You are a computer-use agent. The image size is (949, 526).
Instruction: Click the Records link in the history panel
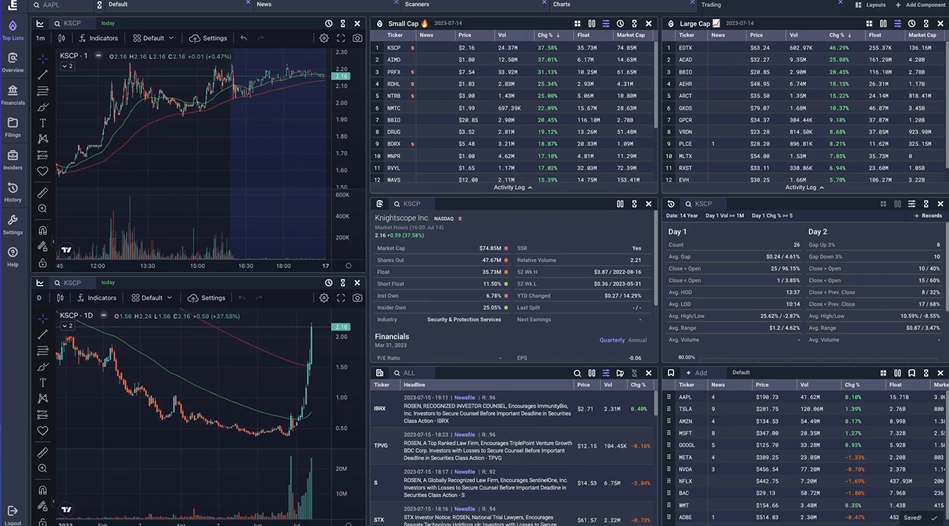click(928, 215)
